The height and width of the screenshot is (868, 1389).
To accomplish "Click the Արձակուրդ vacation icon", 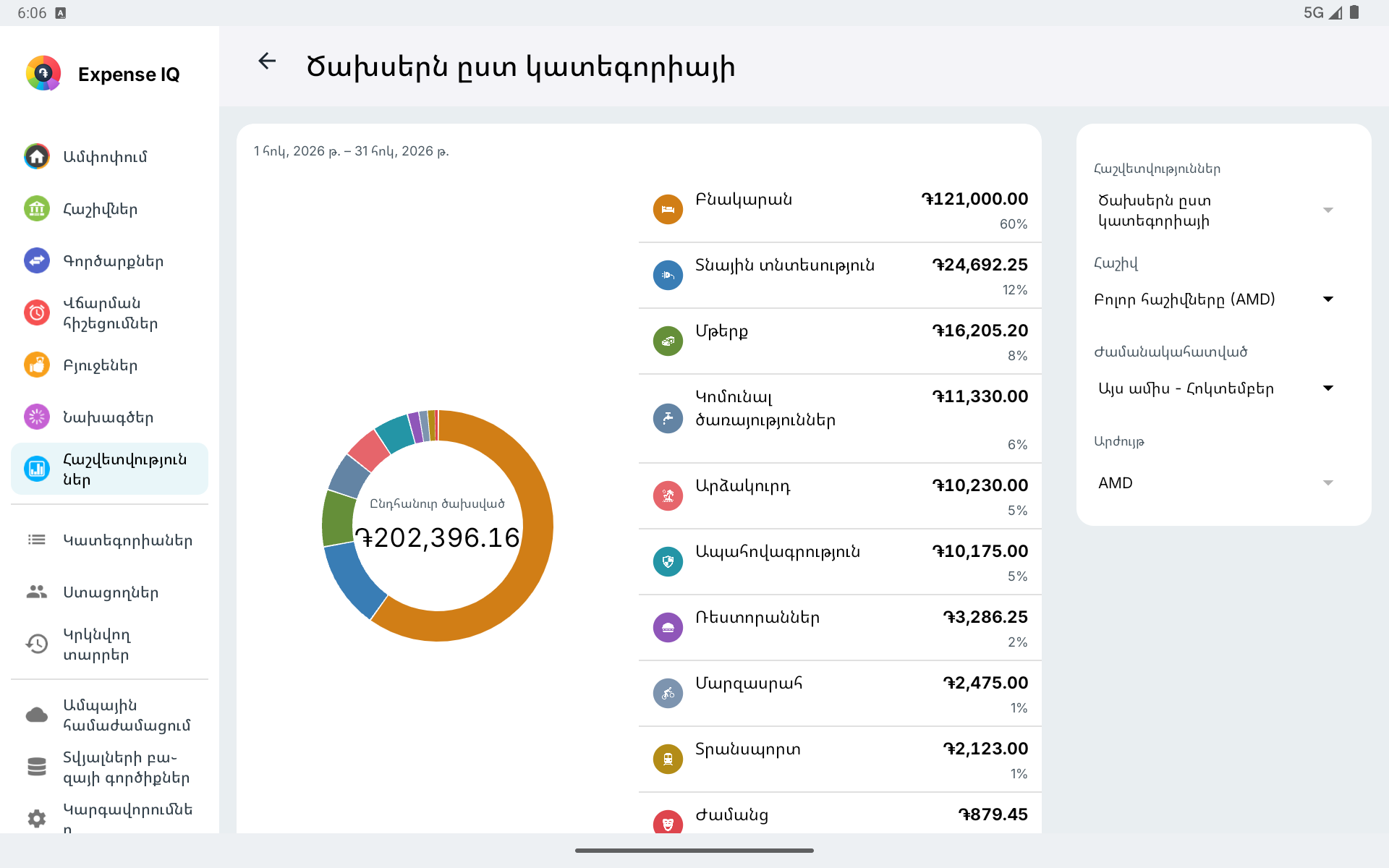I will (668, 496).
